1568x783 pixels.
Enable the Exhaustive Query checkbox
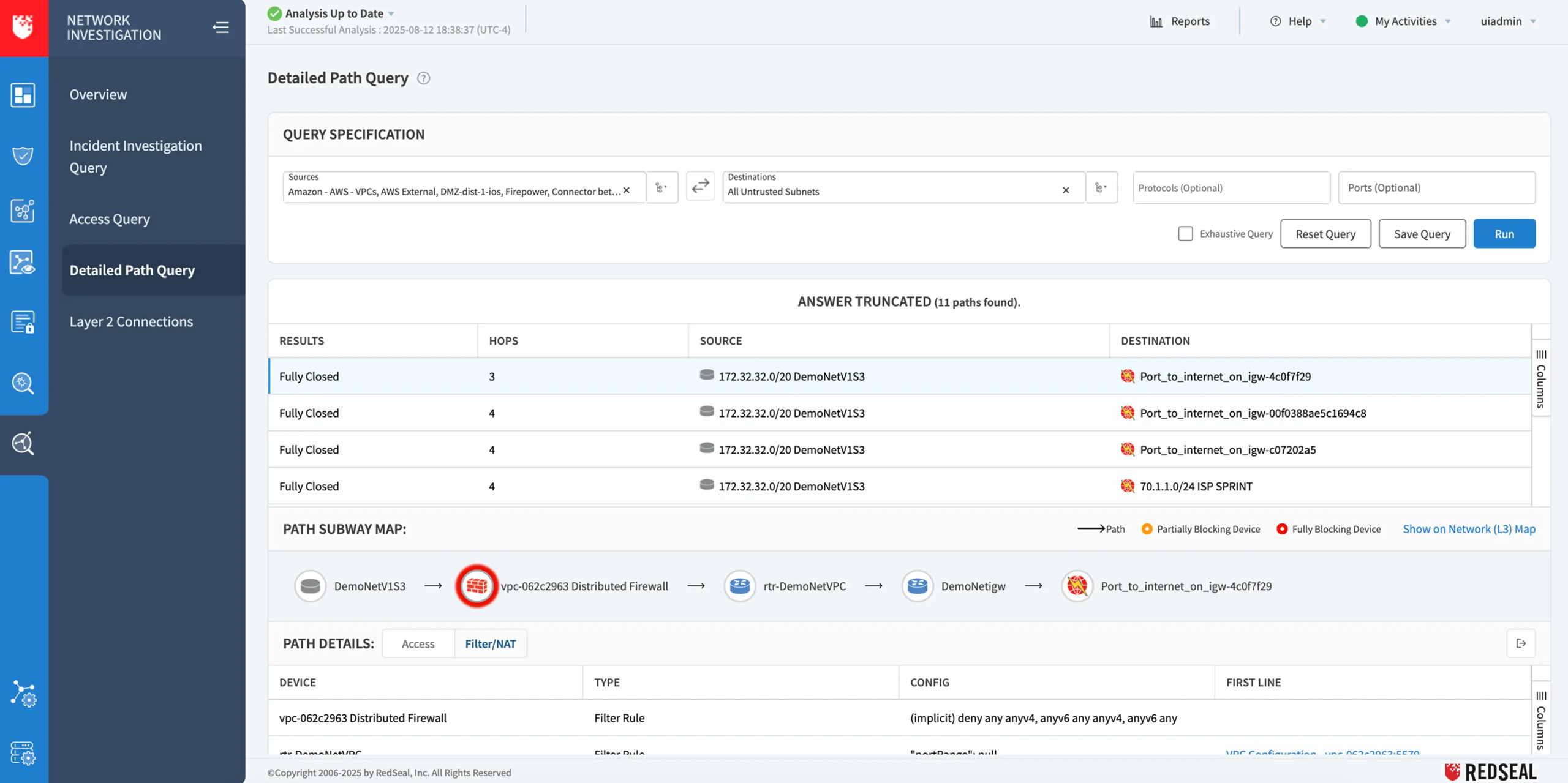point(1185,234)
